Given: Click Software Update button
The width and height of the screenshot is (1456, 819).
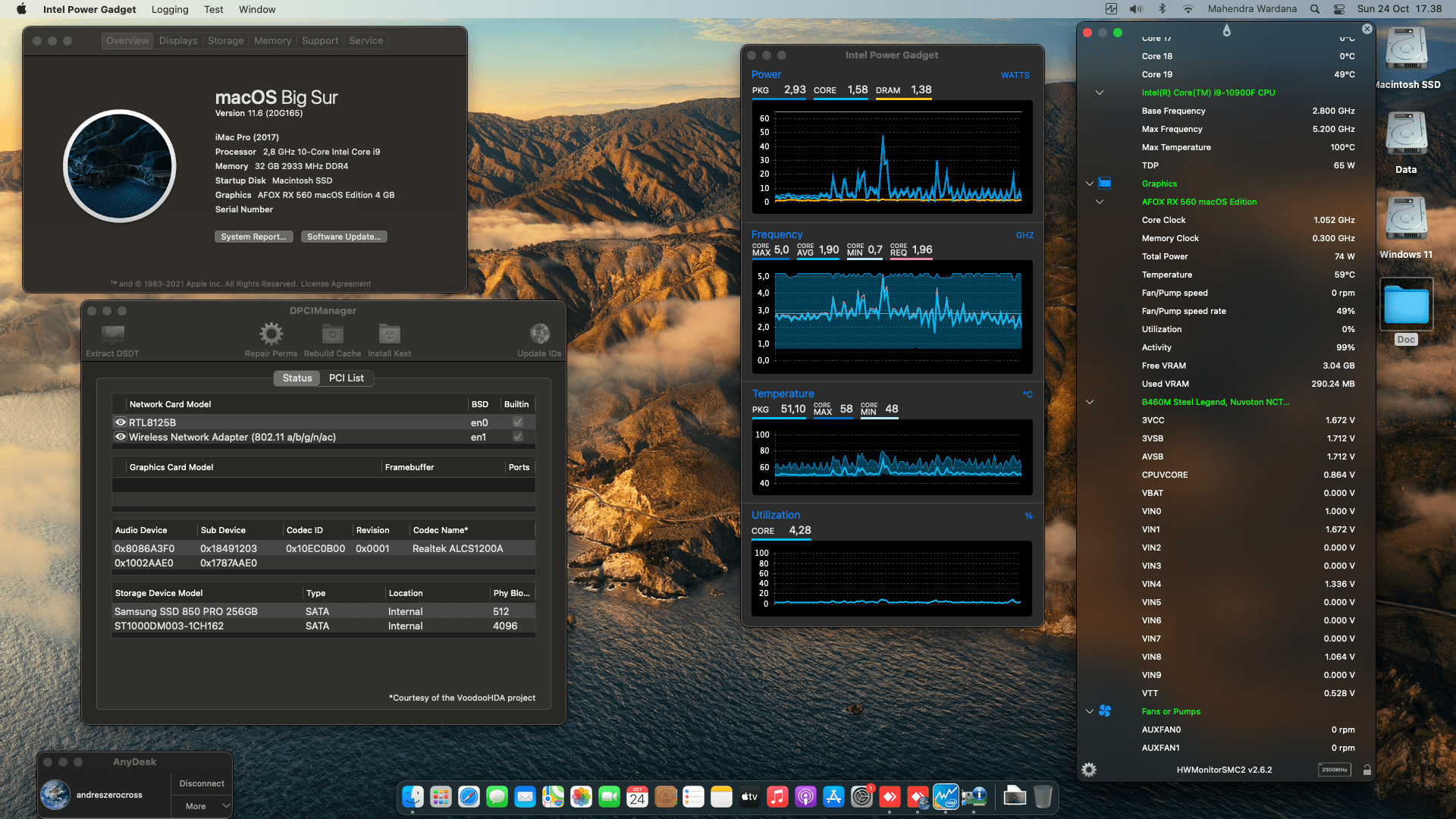Looking at the screenshot, I should point(344,237).
